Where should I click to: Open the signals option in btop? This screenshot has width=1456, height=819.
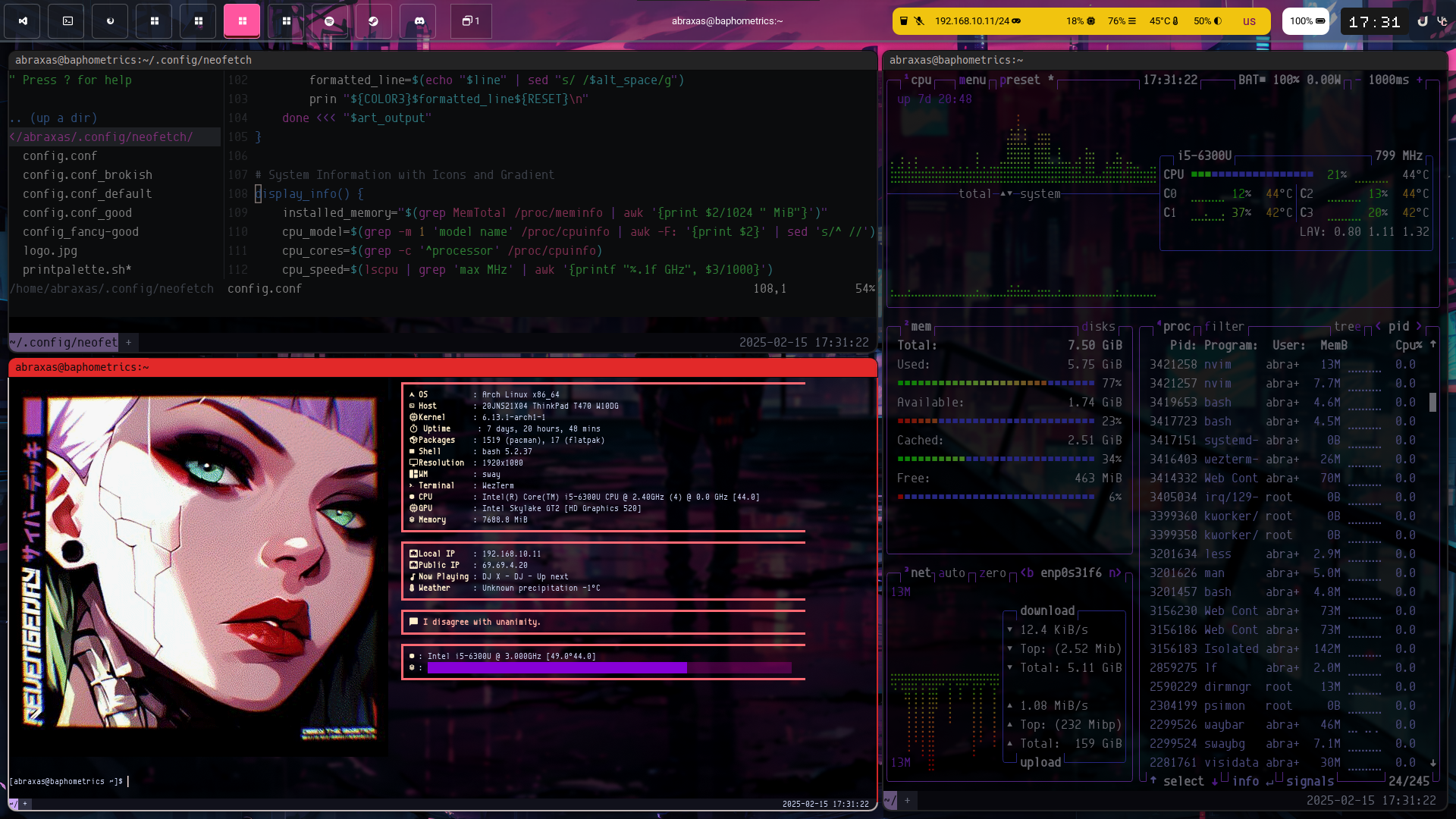tap(1310, 781)
